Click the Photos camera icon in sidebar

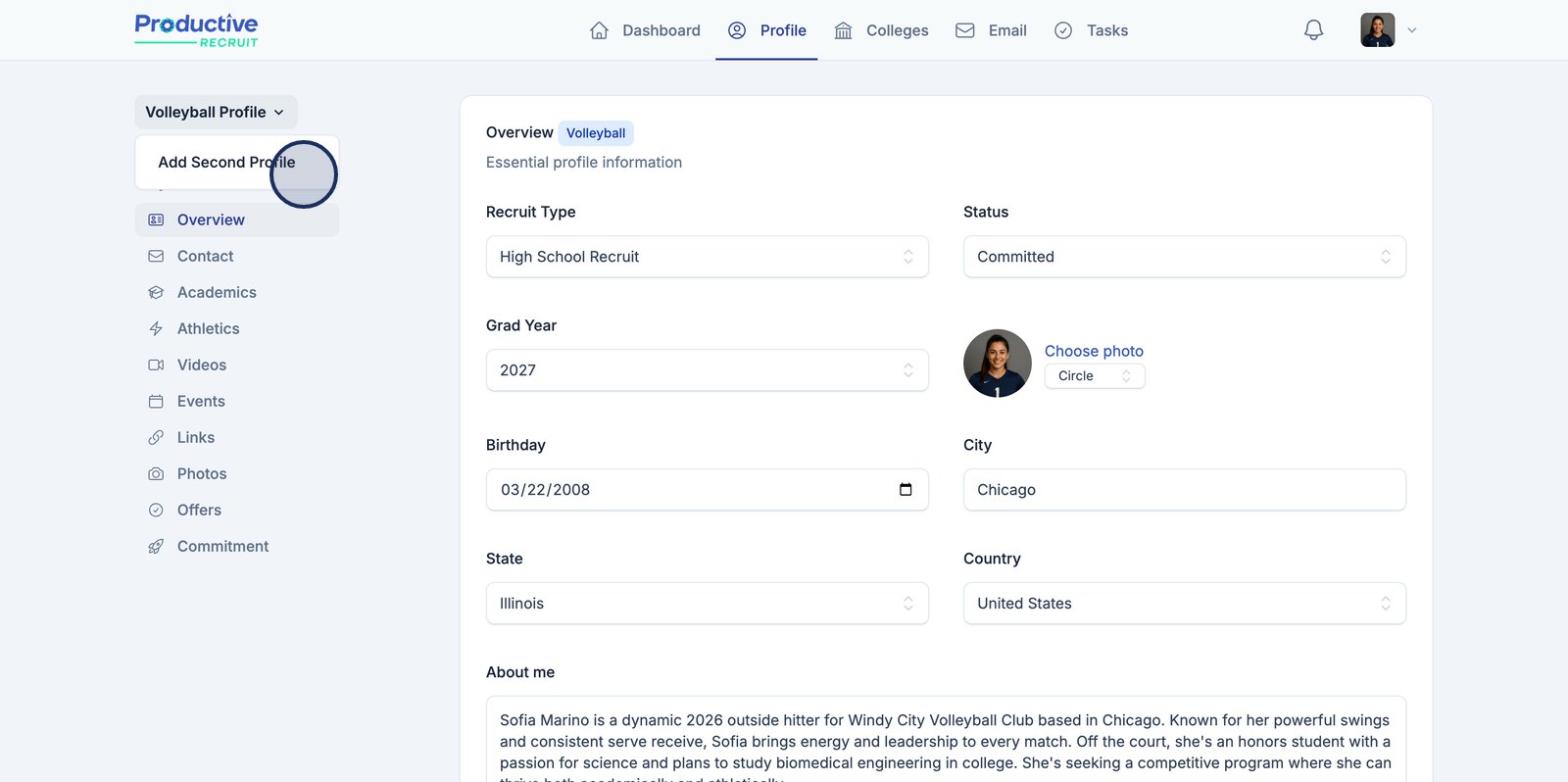pyautogui.click(x=156, y=474)
